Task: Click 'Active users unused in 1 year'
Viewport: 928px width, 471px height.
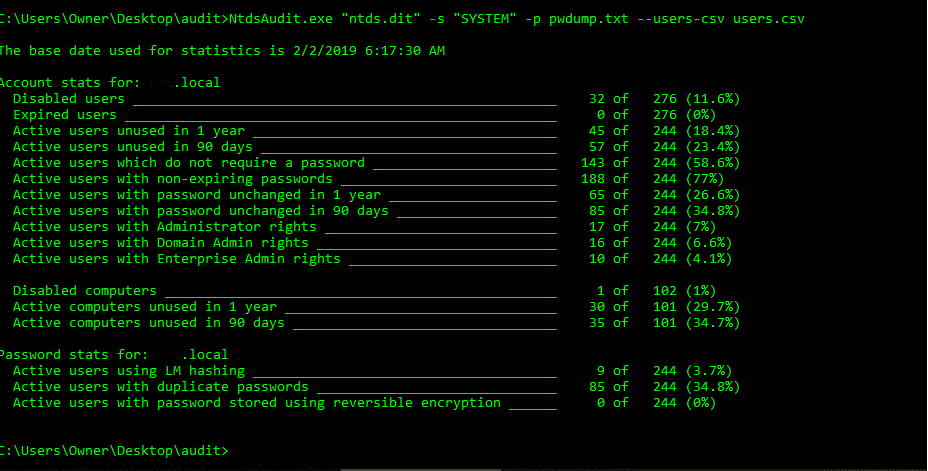Action: point(128,131)
